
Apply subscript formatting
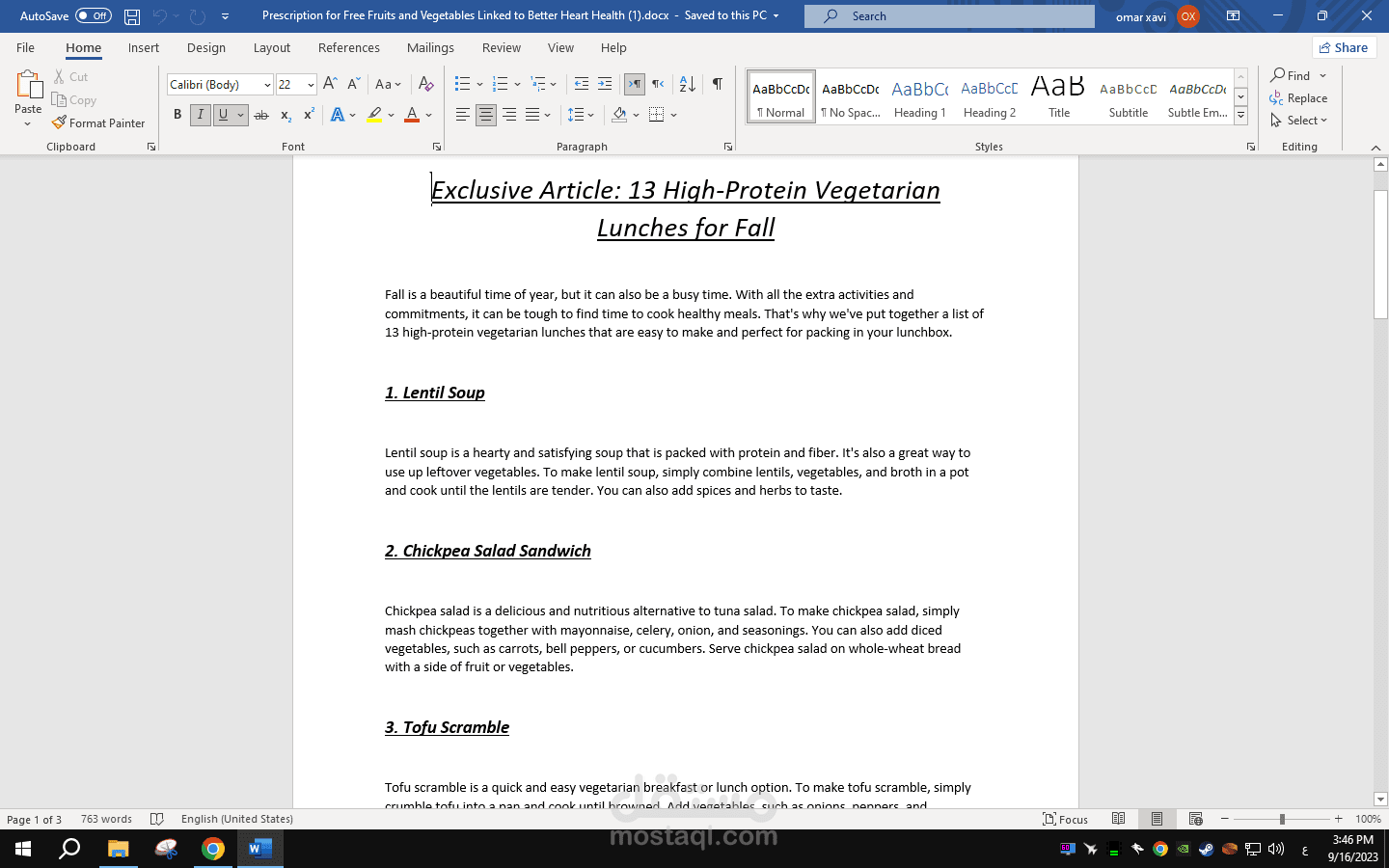coord(286,115)
